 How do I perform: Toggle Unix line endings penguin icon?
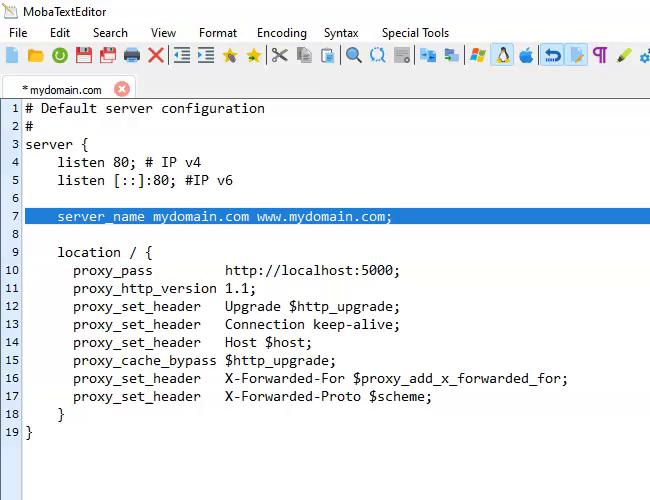pyautogui.click(x=502, y=55)
